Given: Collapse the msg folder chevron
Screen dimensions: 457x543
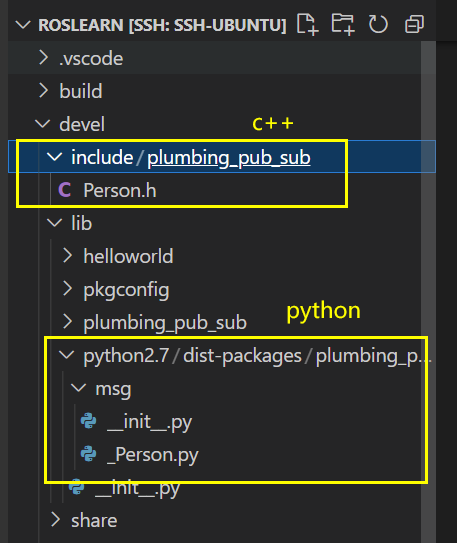Looking at the screenshot, I should [x=79, y=388].
